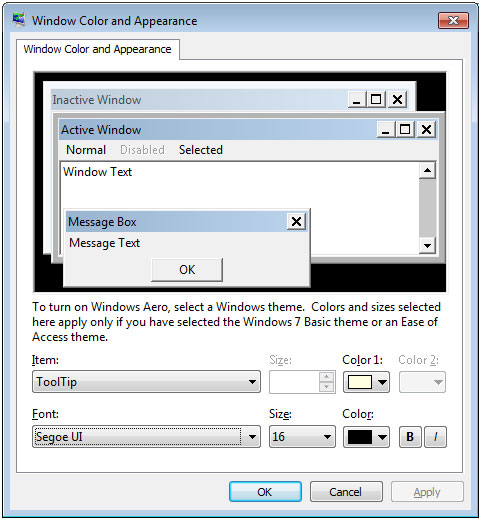
Task: Click the Inactive Window preview minimize icon
Action: [x=357, y=99]
